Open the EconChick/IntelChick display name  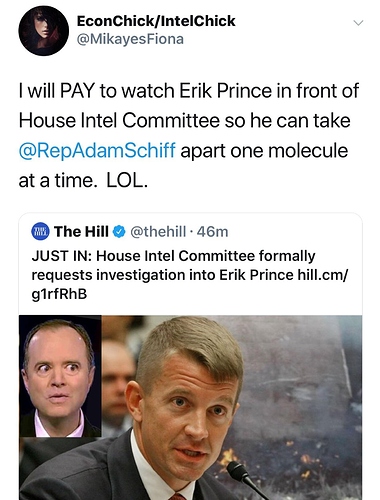tap(156, 21)
